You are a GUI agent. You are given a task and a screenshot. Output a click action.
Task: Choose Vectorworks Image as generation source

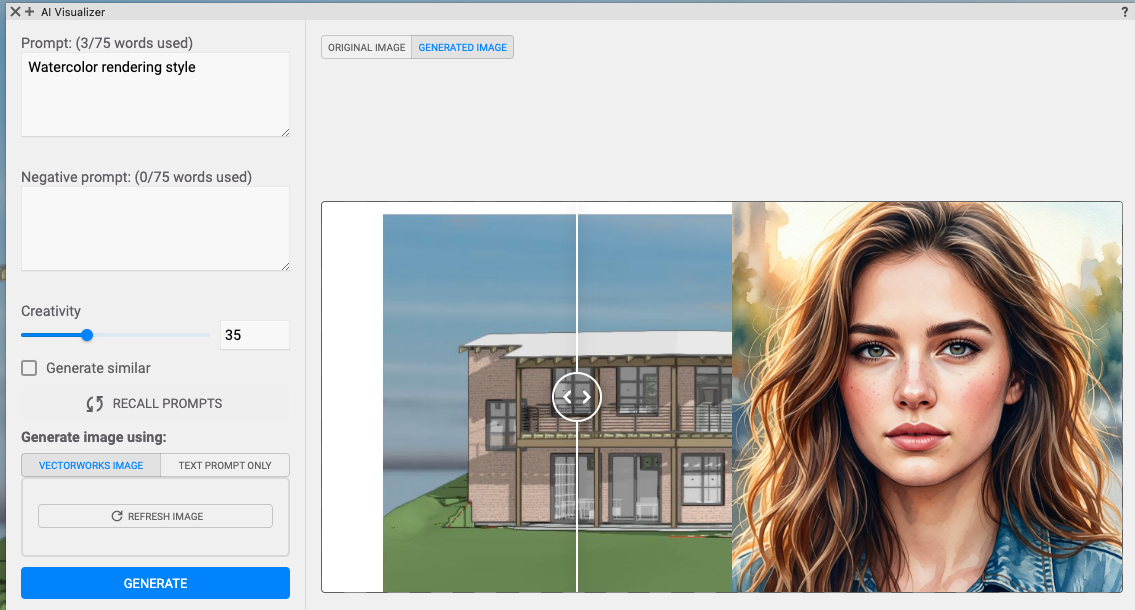tap(91, 465)
